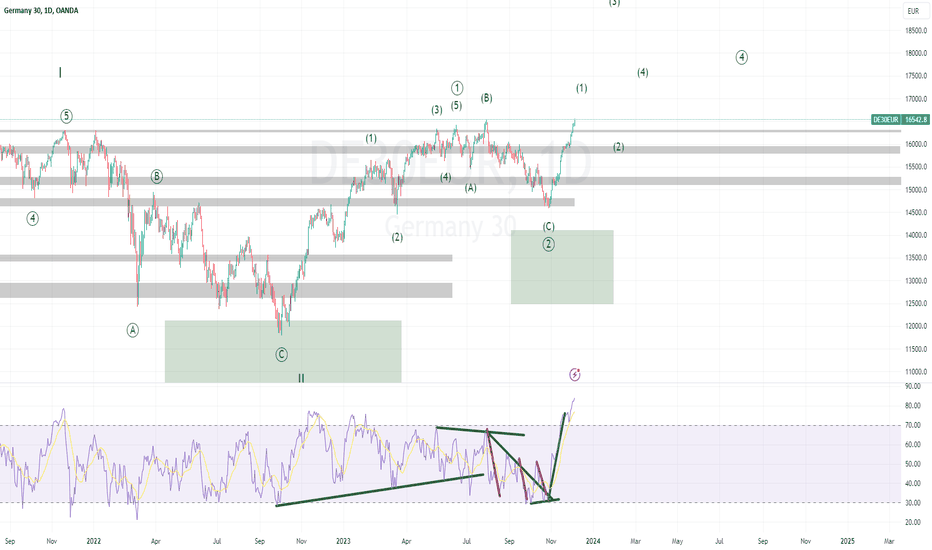Click the 20.00 oscillator axis label
Image resolution: width=932 pixels, height=550 pixels.
[912, 523]
